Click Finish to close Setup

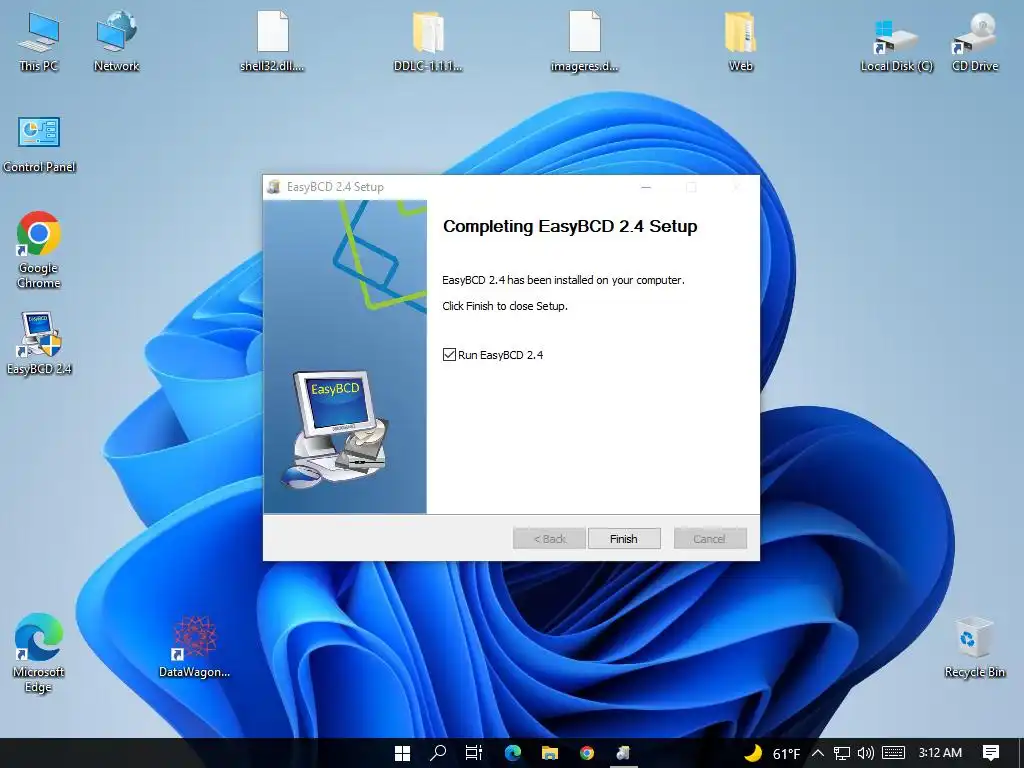click(624, 539)
